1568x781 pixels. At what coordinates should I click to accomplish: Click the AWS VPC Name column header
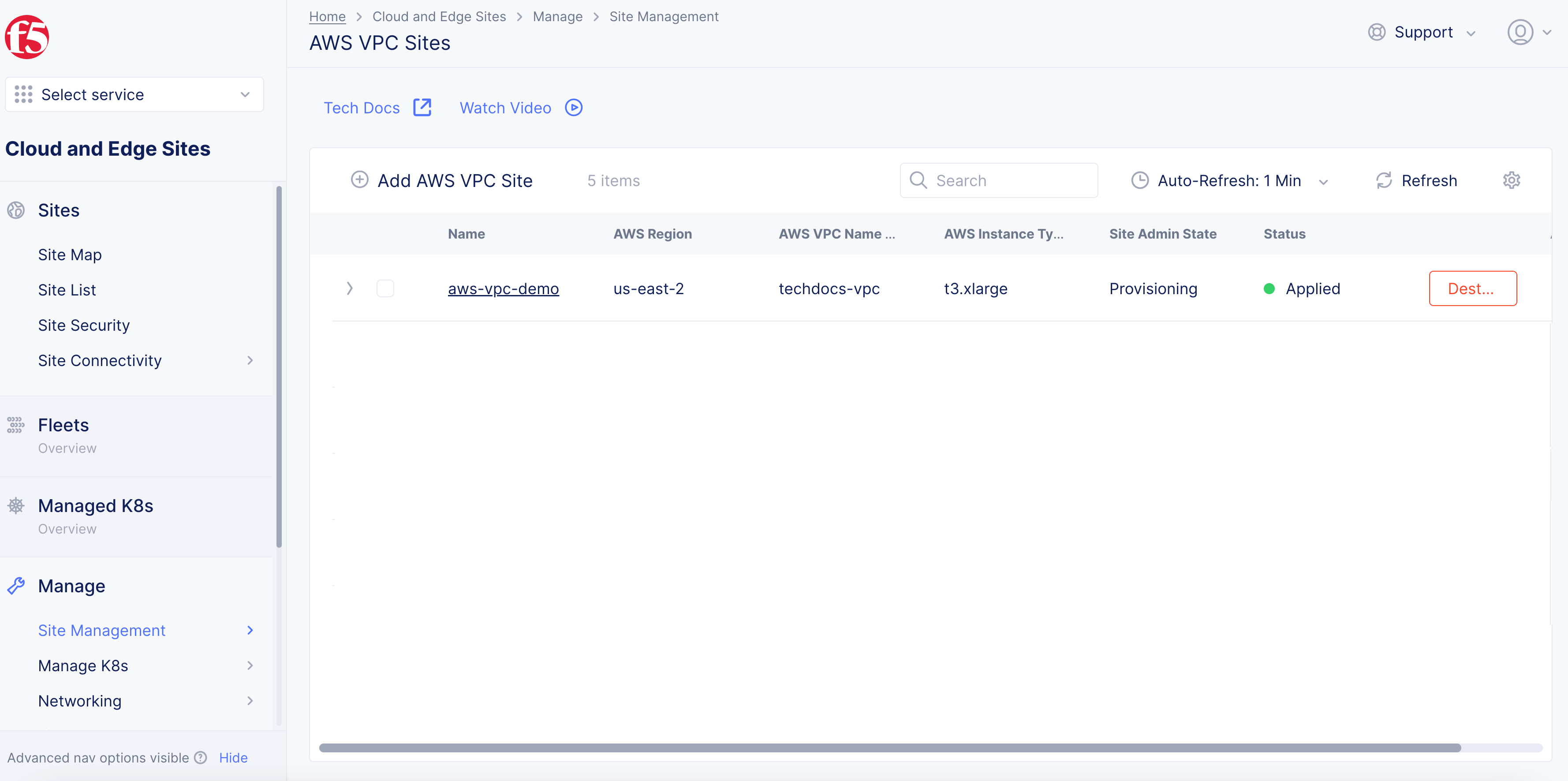pyautogui.click(x=837, y=234)
